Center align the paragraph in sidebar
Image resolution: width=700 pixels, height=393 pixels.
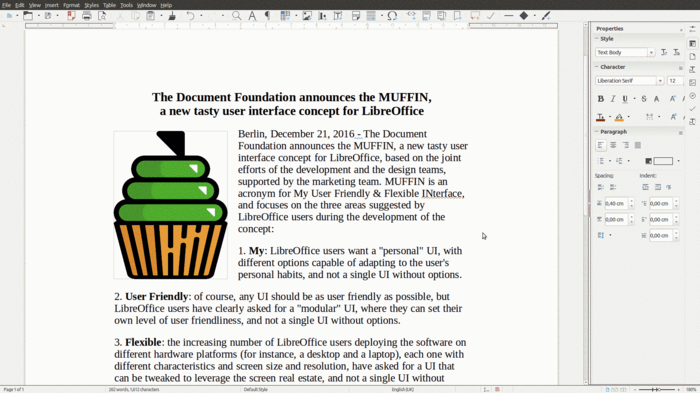coord(613,145)
